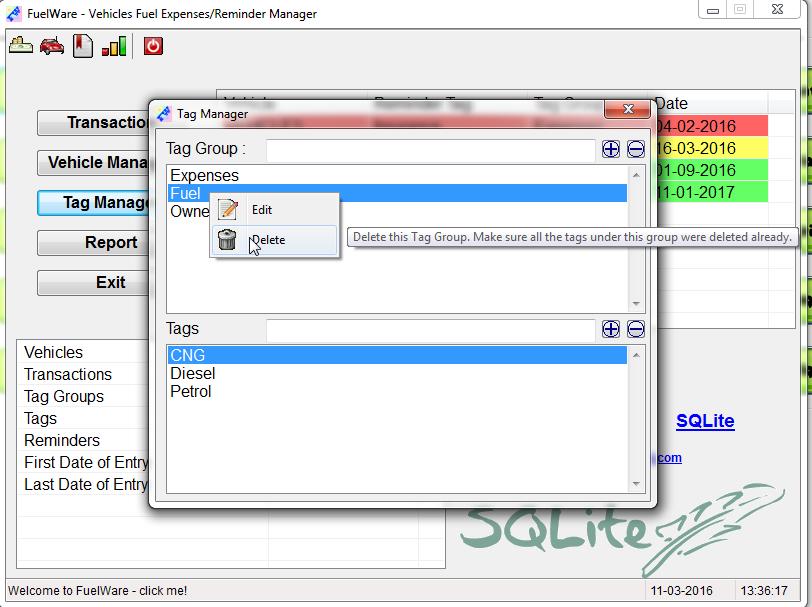Select the Petrol tag in list
Screen dimensions: 812x607
(191, 392)
